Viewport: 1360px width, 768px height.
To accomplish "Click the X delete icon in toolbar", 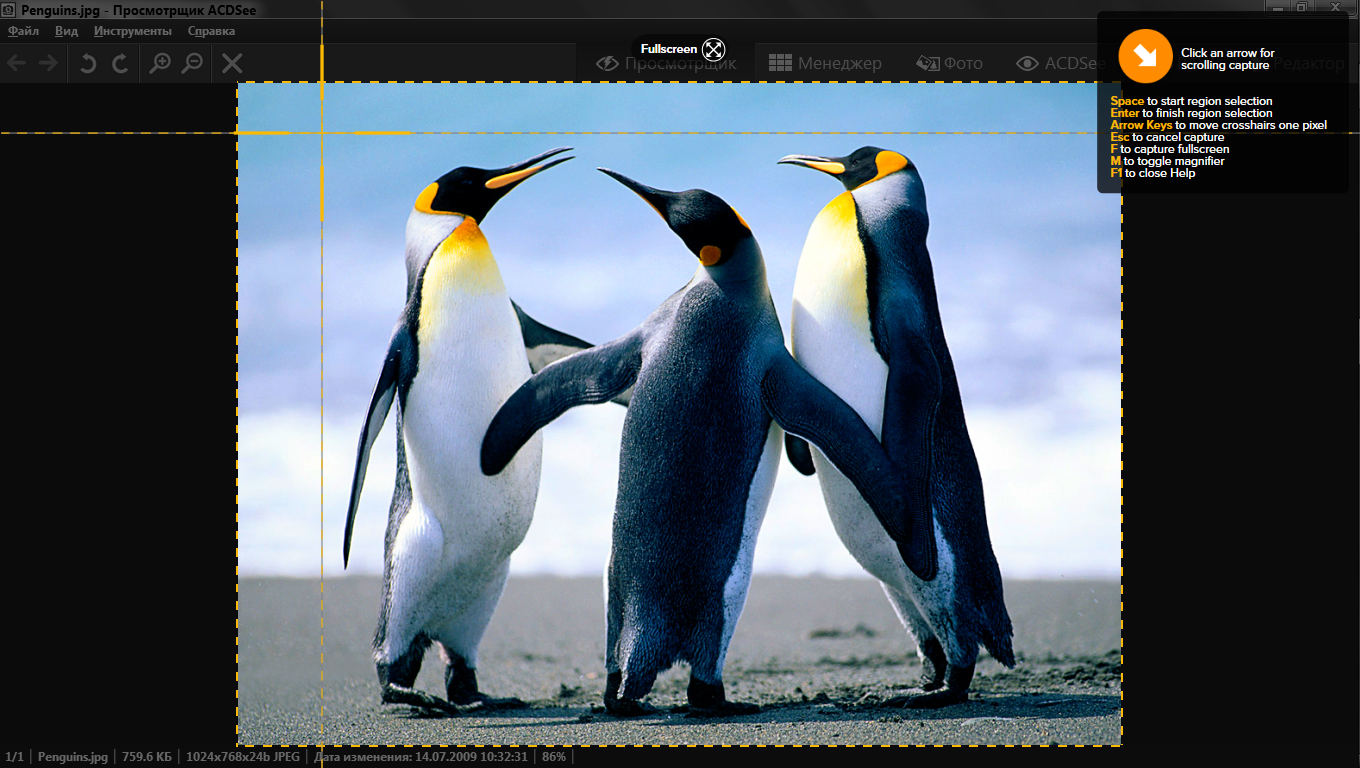I will [232, 64].
